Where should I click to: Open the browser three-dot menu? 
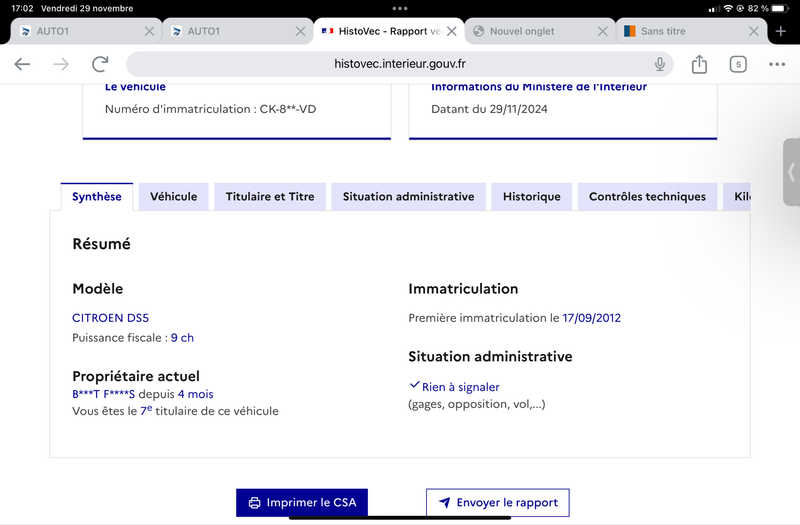(777, 64)
